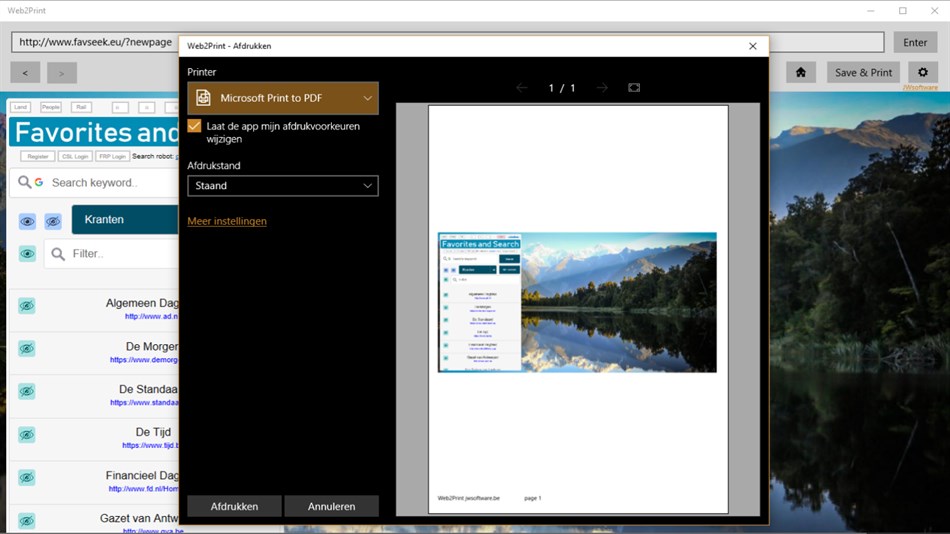Go forward with the browser forward arrow
Image resolution: width=950 pixels, height=534 pixels.
[61, 73]
